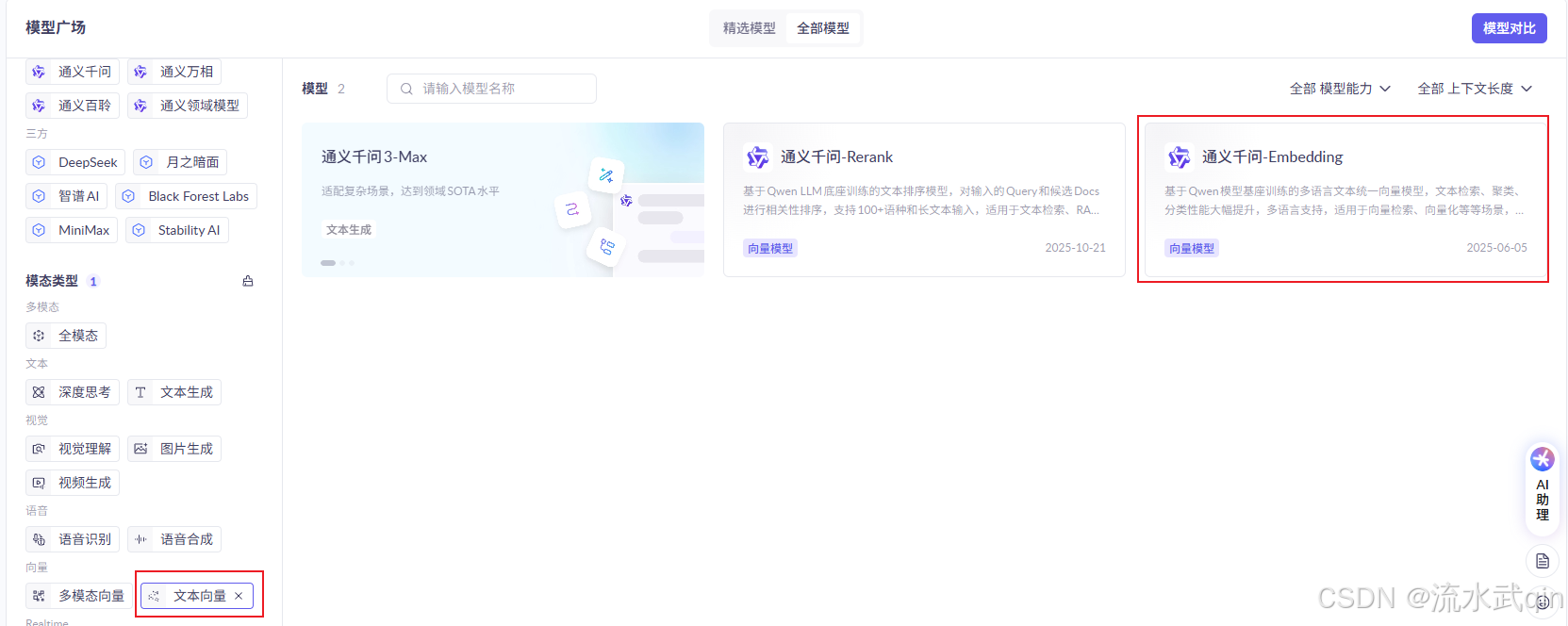Click the 语音合成 chip waveform icon
Viewport: 1568px width, 626px height.
point(140,539)
